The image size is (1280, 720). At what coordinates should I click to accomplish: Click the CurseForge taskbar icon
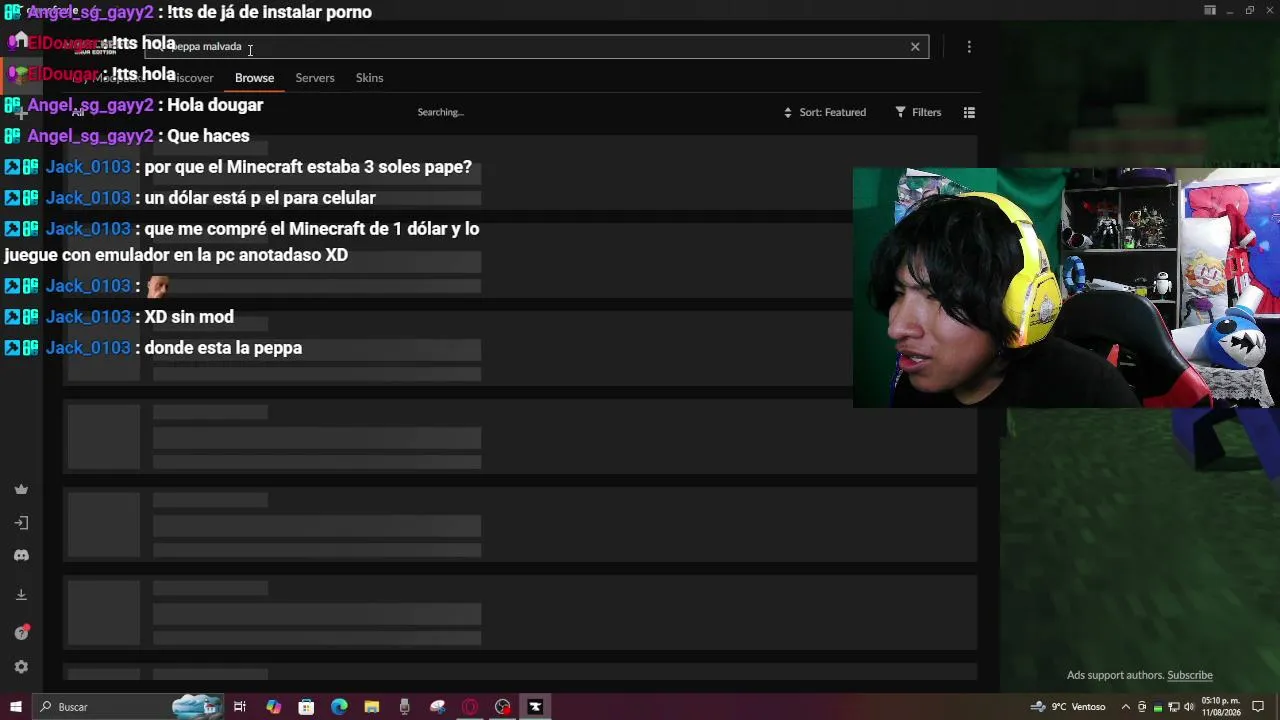point(535,707)
